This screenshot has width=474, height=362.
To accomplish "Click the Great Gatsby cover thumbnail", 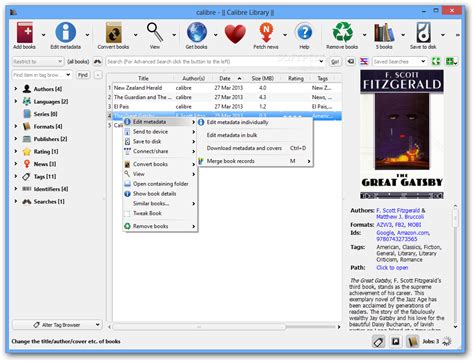I will [x=402, y=135].
